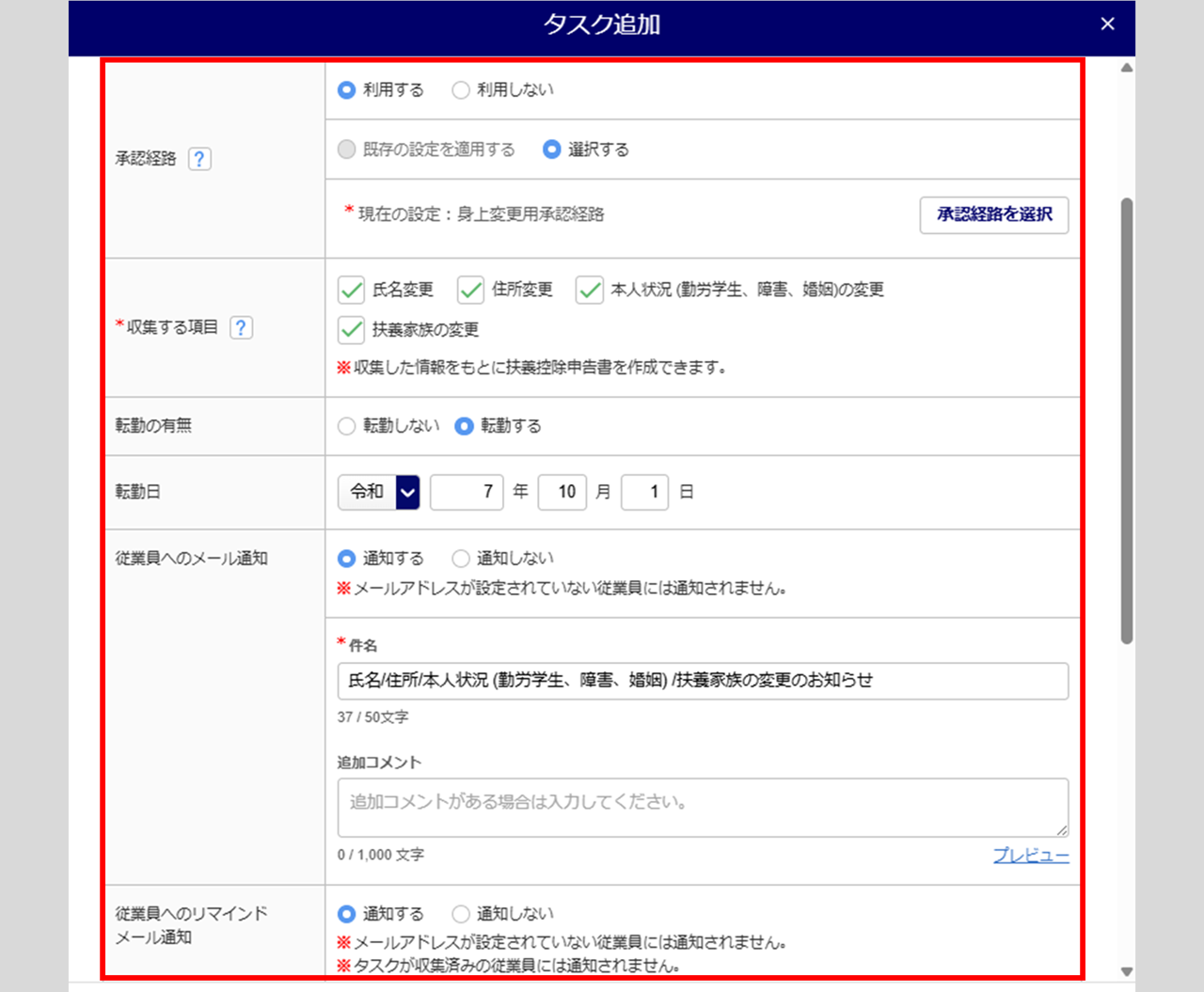Screen dimensions: 1204x992
Task: Choose 通知しない for employee mail notification
Action: (461, 559)
